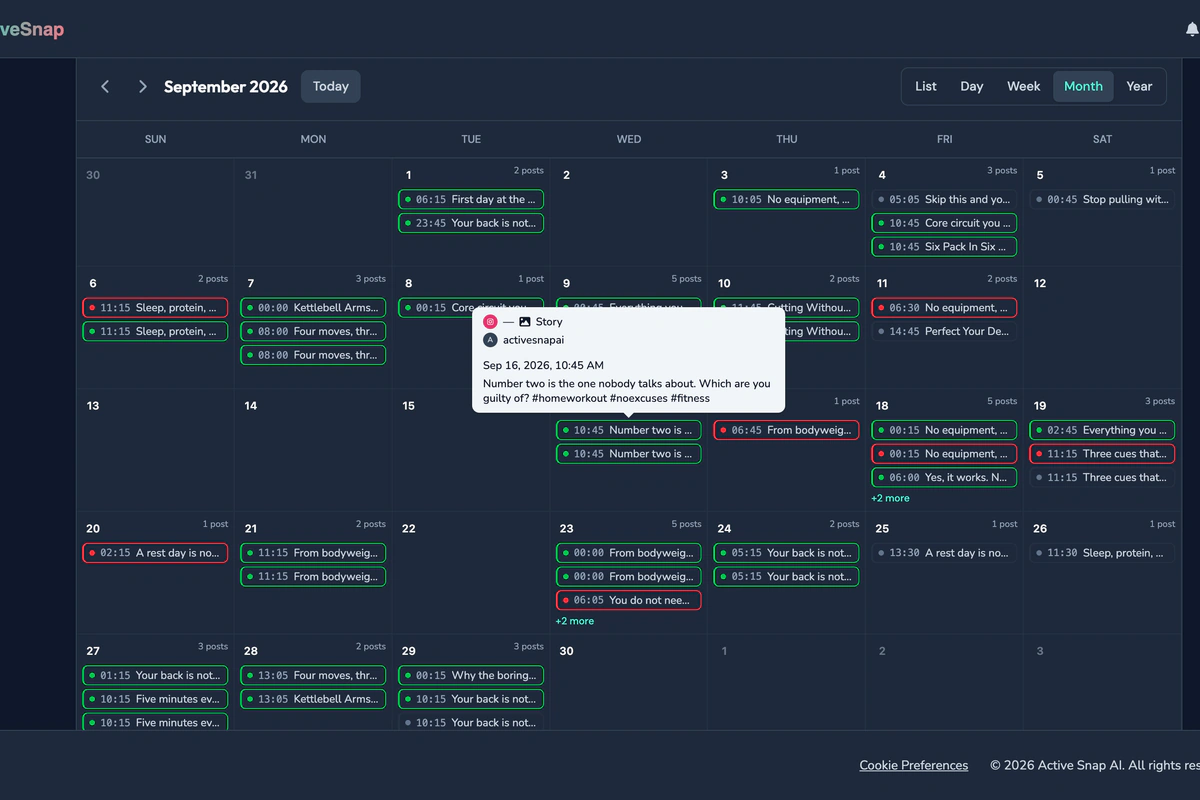Viewport: 1200px width, 800px height.
Task: Select day 12 in the calendar
Action: 1040,283
